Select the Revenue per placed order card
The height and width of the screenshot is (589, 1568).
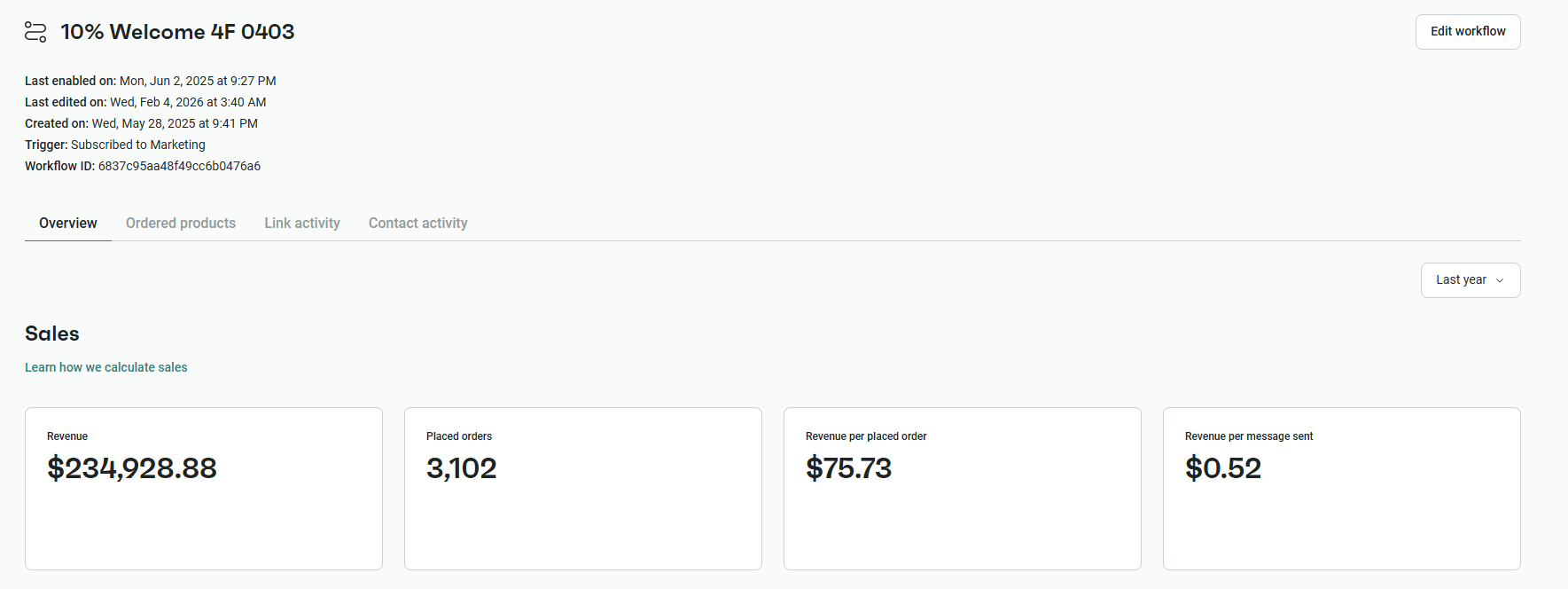coord(962,488)
